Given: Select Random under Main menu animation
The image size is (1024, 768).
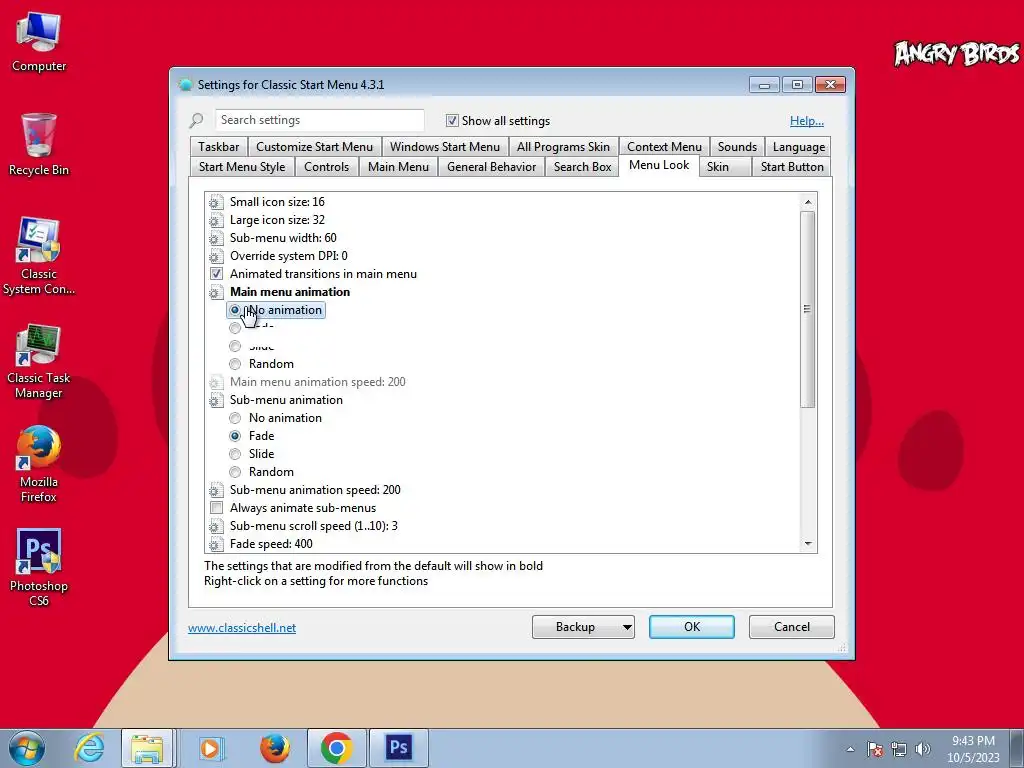Looking at the screenshot, I should (x=235, y=364).
